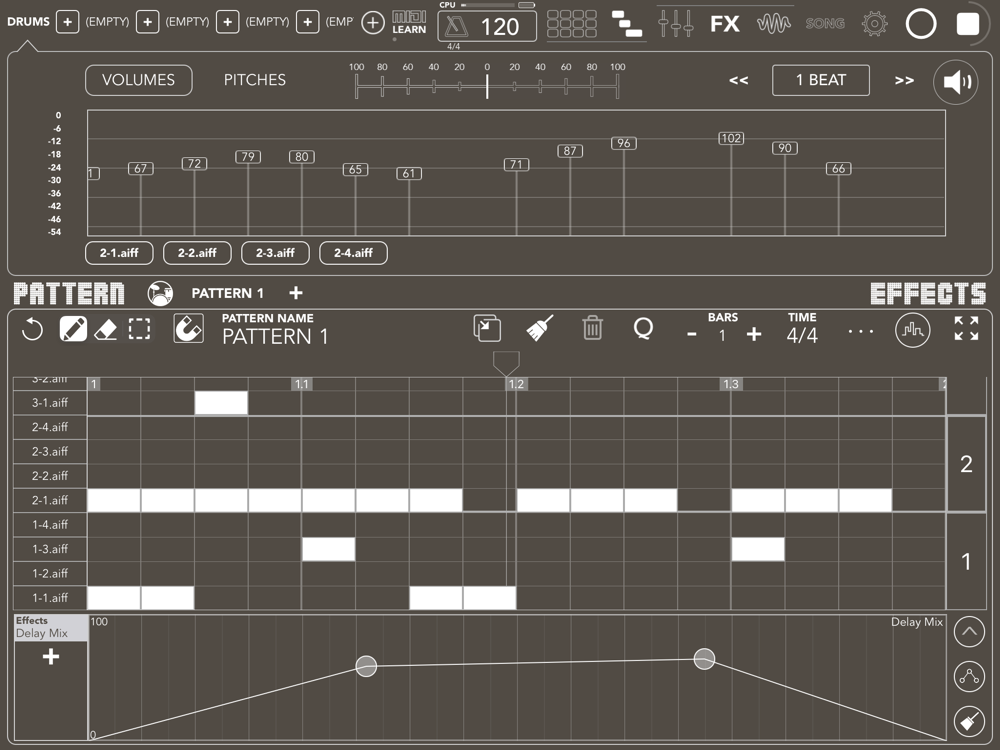Decrease bars with the minus button

pyautogui.click(x=692, y=334)
